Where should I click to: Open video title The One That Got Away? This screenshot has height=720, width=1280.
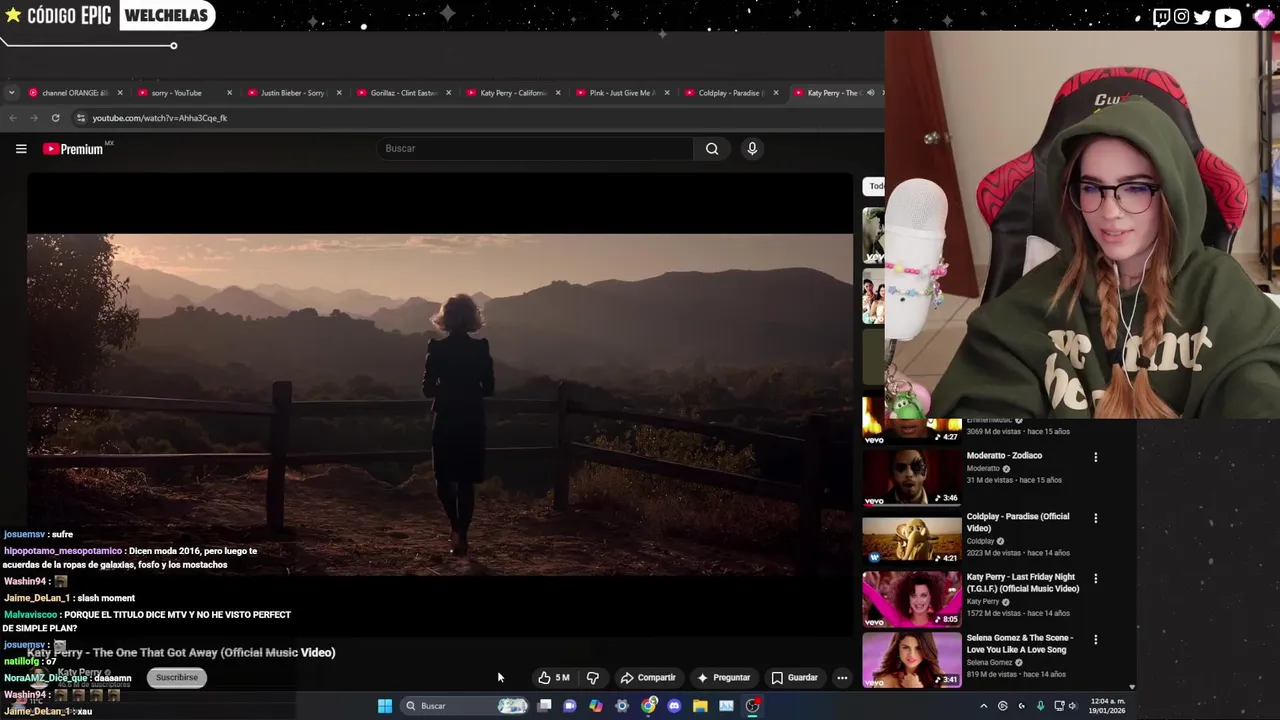click(181, 653)
